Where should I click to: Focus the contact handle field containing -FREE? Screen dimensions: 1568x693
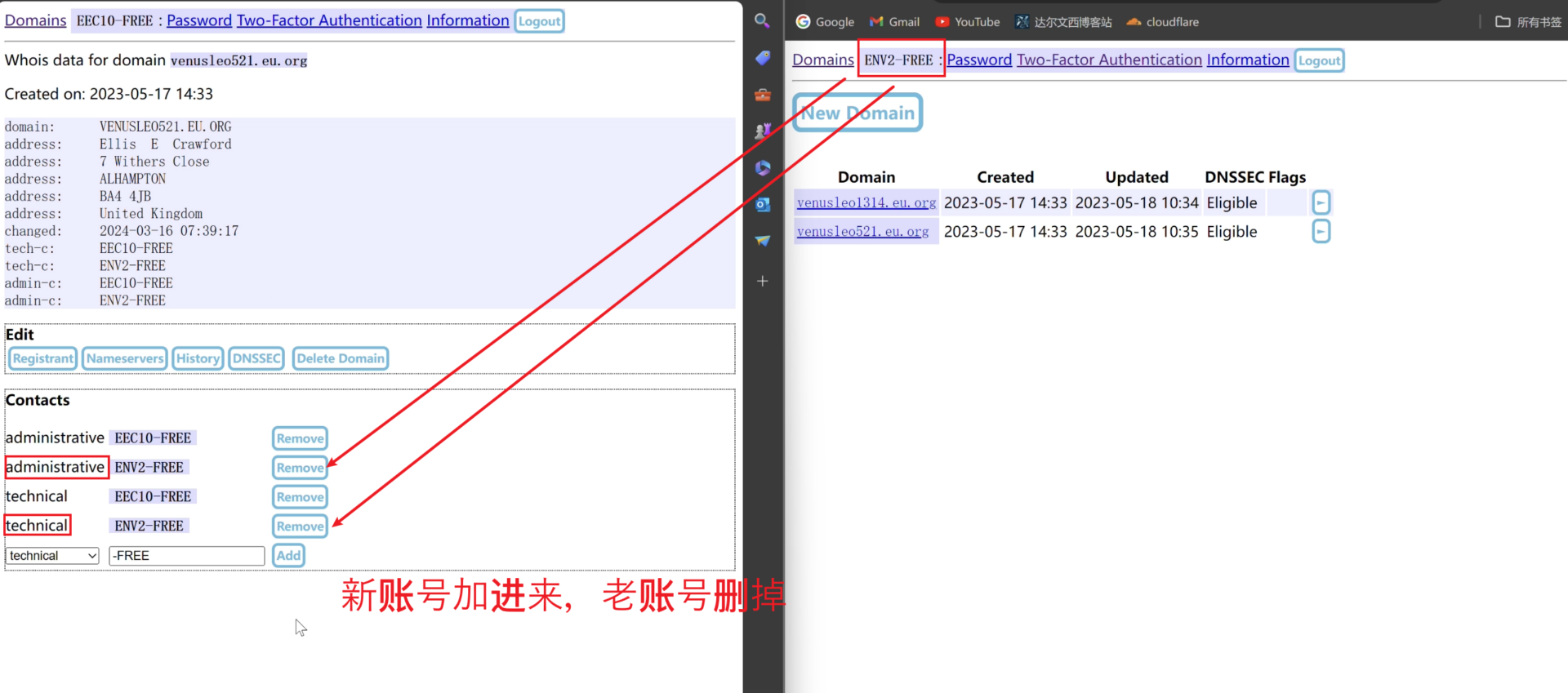point(187,556)
